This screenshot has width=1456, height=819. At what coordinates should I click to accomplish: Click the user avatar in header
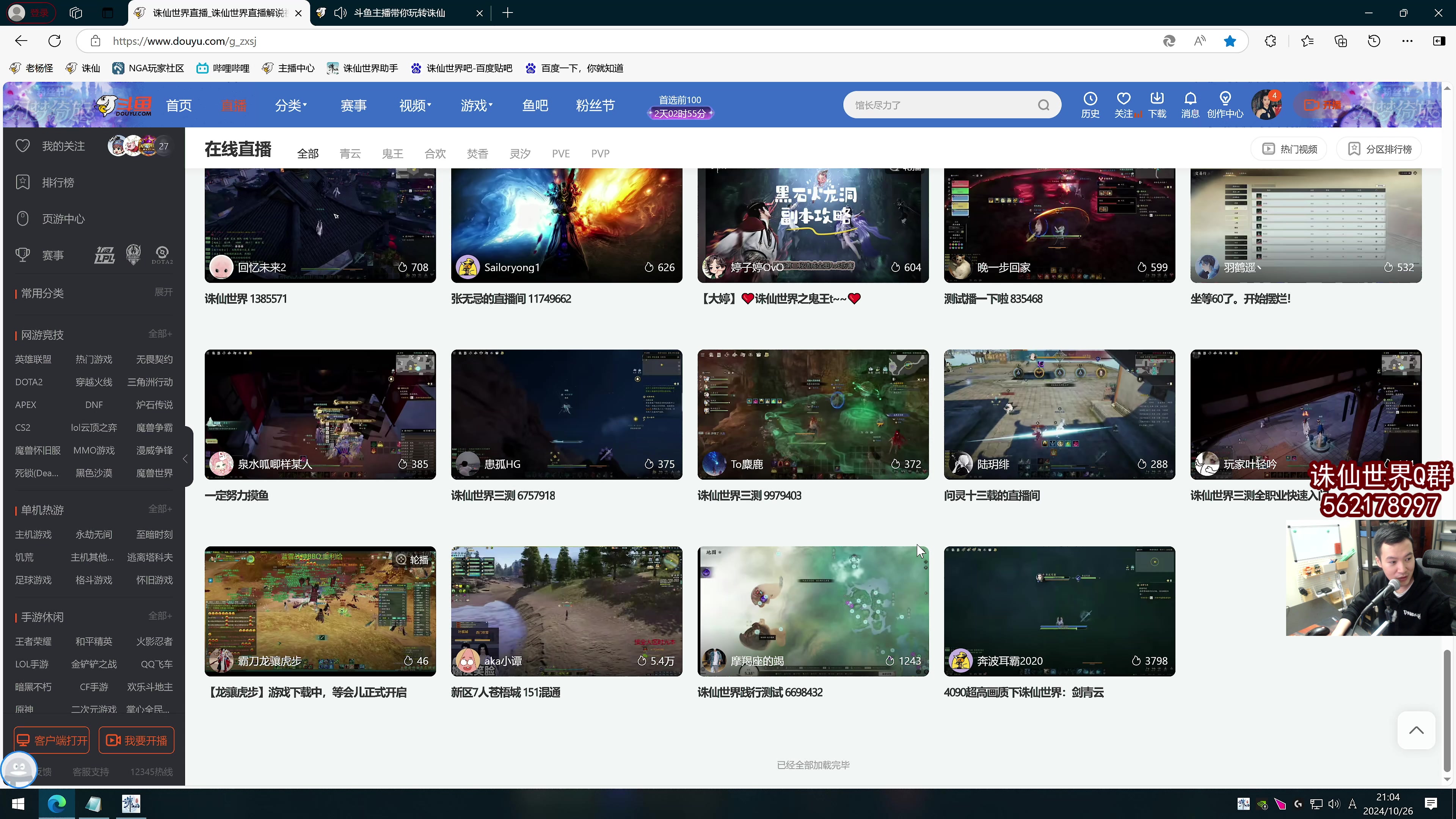click(1266, 105)
